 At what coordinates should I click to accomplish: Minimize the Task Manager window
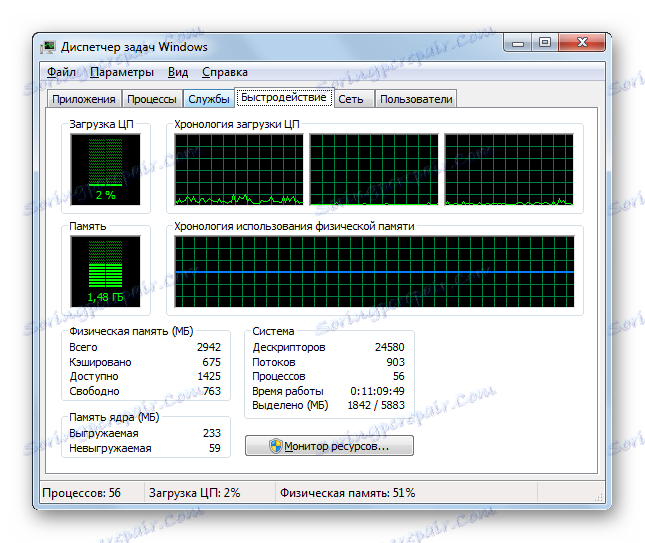pos(518,43)
